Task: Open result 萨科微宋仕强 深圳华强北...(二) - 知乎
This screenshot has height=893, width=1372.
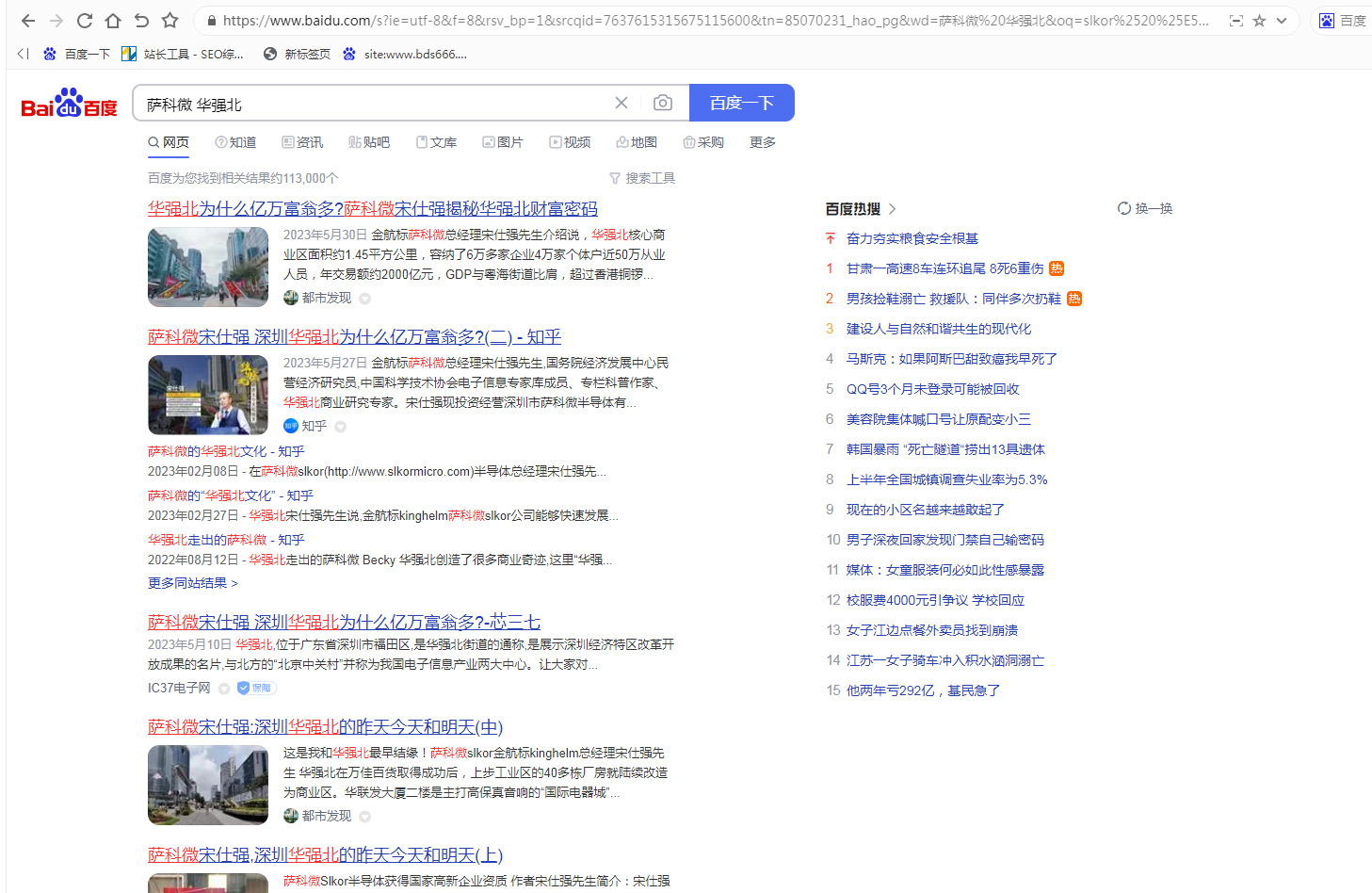Action: point(354,336)
